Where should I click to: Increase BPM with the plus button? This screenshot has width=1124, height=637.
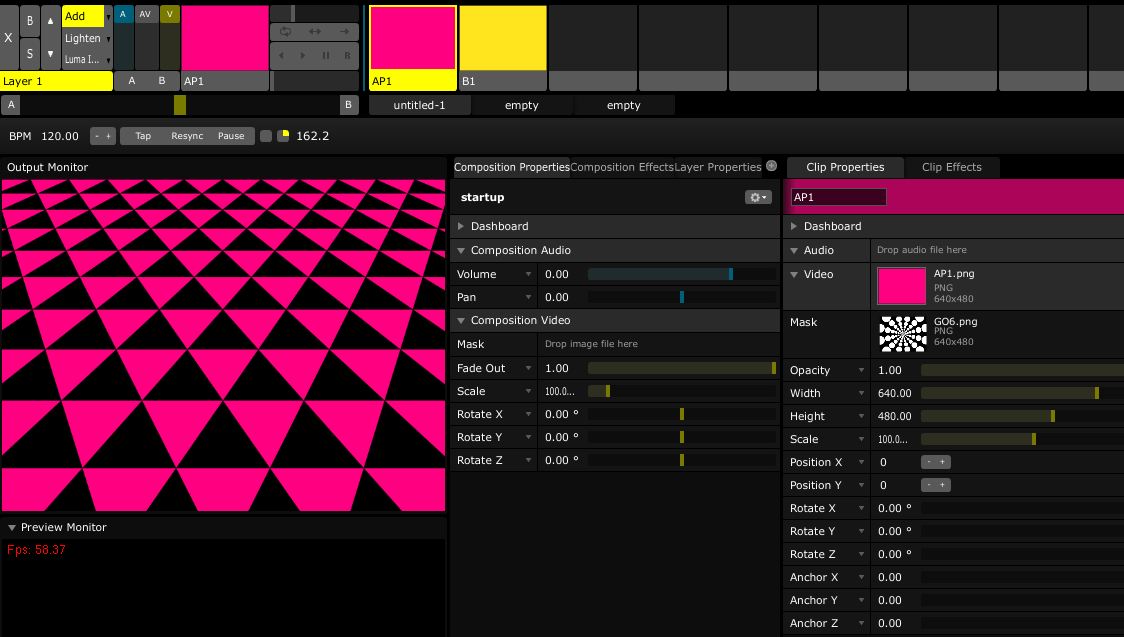tap(109, 136)
